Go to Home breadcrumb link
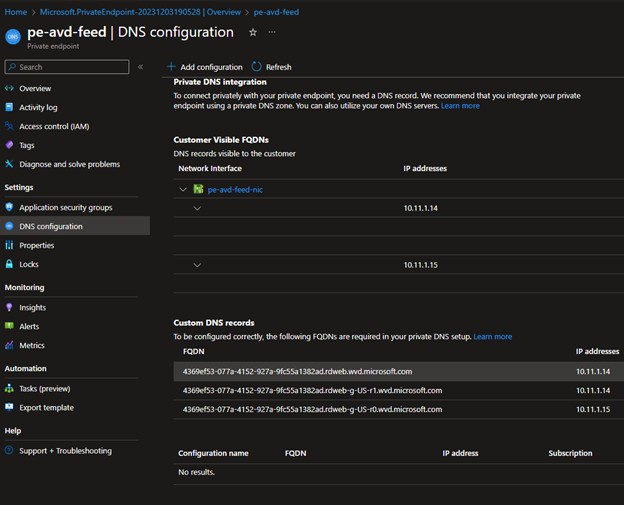The height and width of the screenshot is (505, 624). click(x=16, y=12)
